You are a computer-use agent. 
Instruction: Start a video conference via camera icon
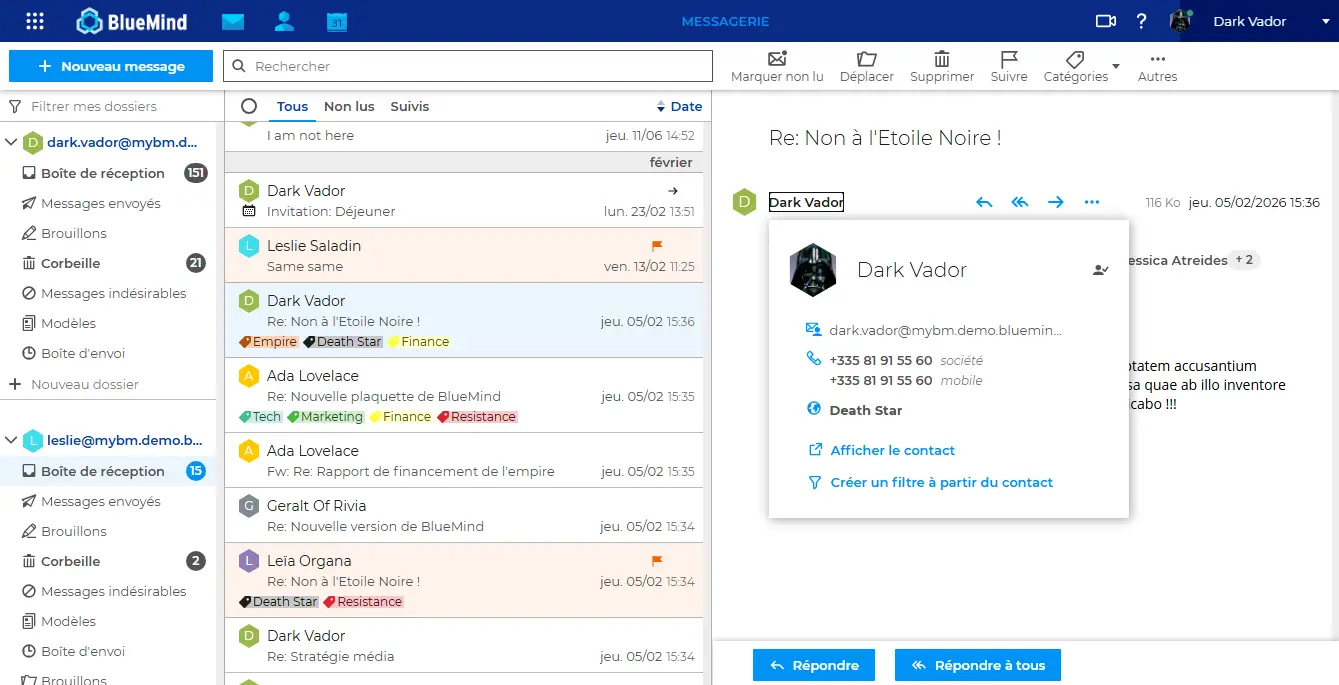click(1105, 21)
